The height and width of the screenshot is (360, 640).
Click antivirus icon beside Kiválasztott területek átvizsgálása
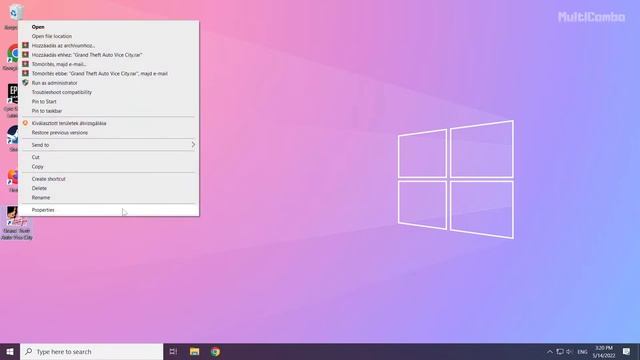25,123
